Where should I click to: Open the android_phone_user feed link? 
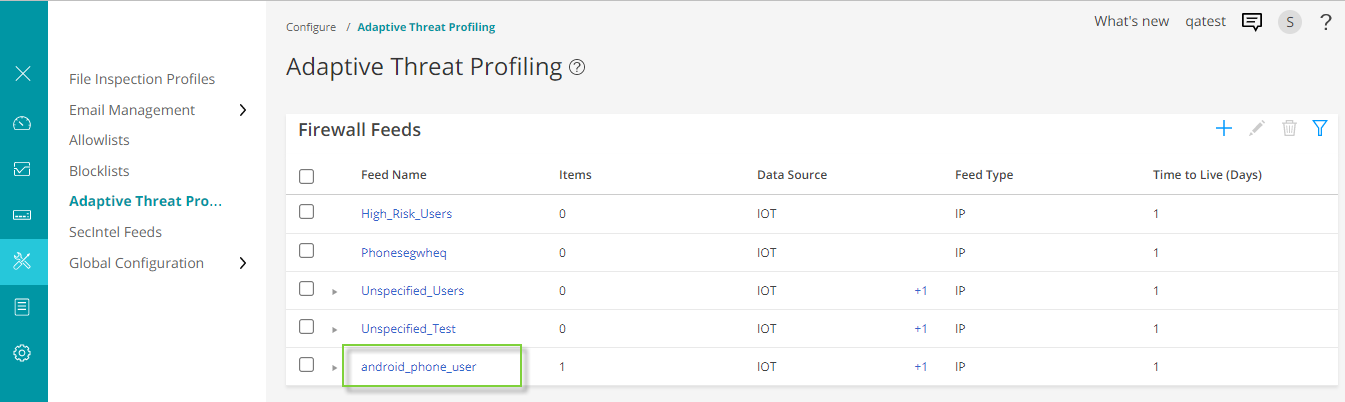coord(418,367)
